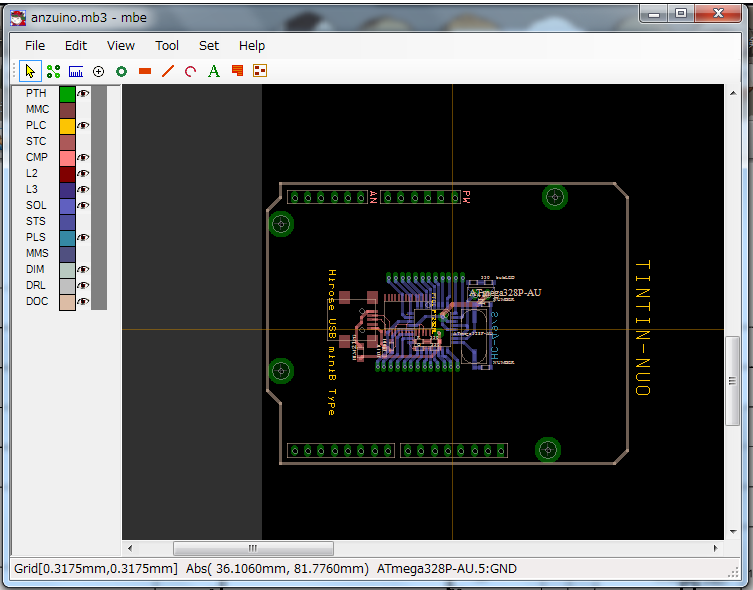Screen dimensions: 753x590
Task: Click the mbe application icon in title bar
Action: pos(18,18)
